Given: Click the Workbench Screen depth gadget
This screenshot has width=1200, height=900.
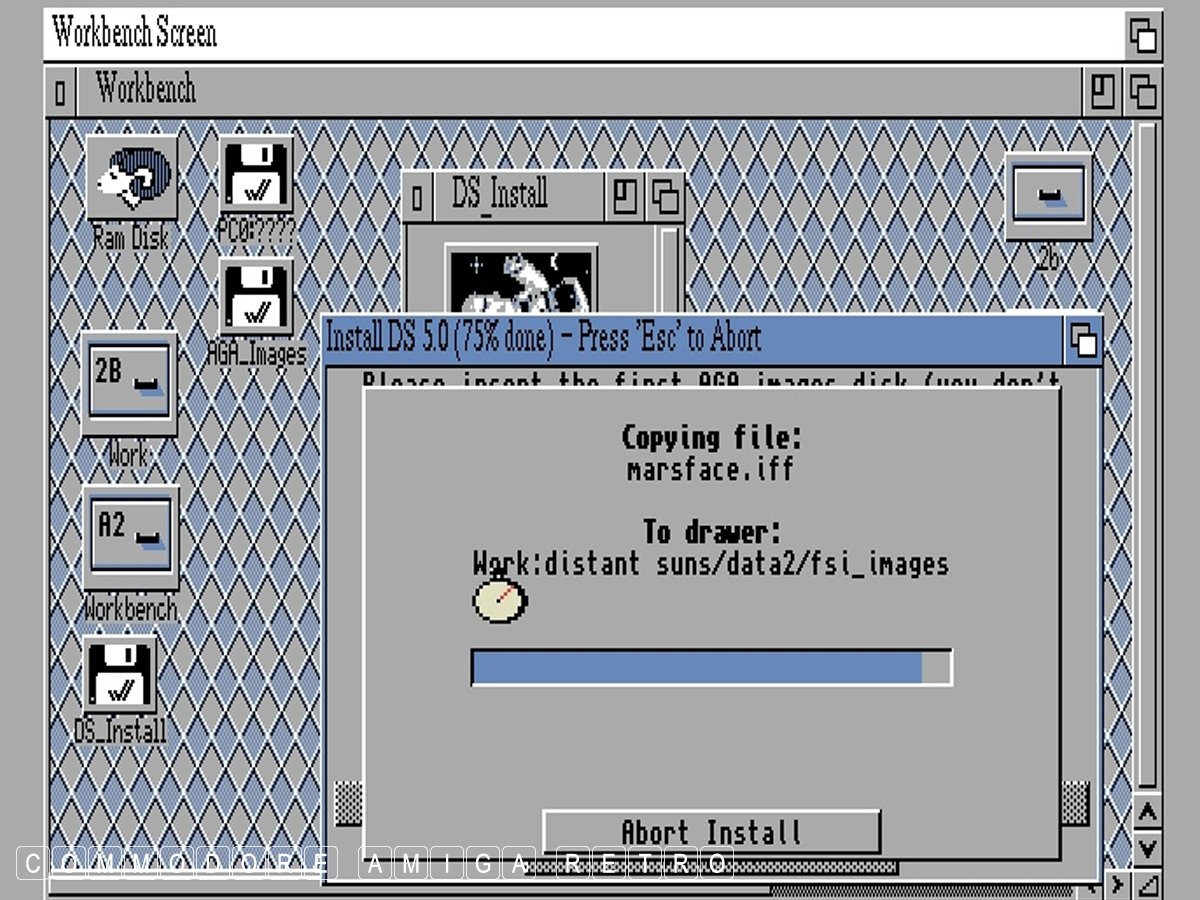Looking at the screenshot, I should pyautogui.click(x=1143, y=35).
